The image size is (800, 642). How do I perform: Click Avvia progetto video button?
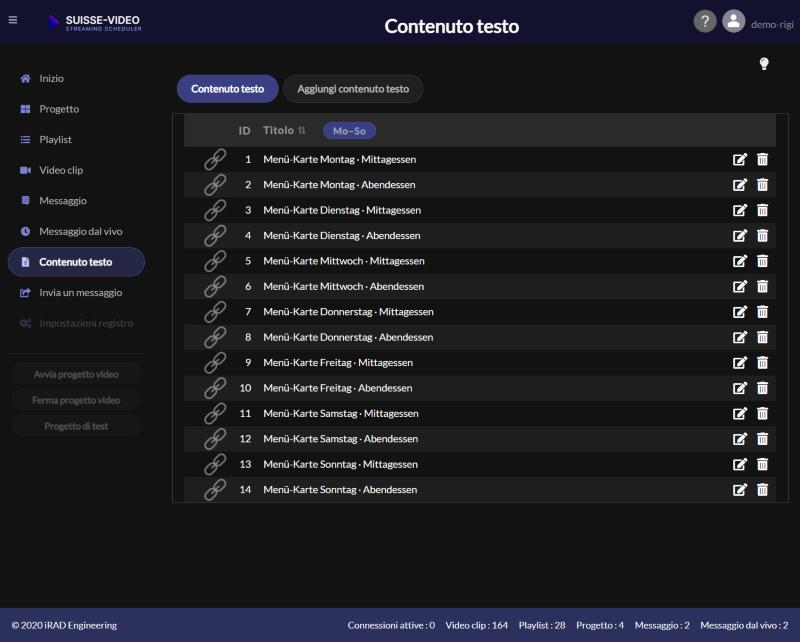pyautogui.click(x=76, y=375)
